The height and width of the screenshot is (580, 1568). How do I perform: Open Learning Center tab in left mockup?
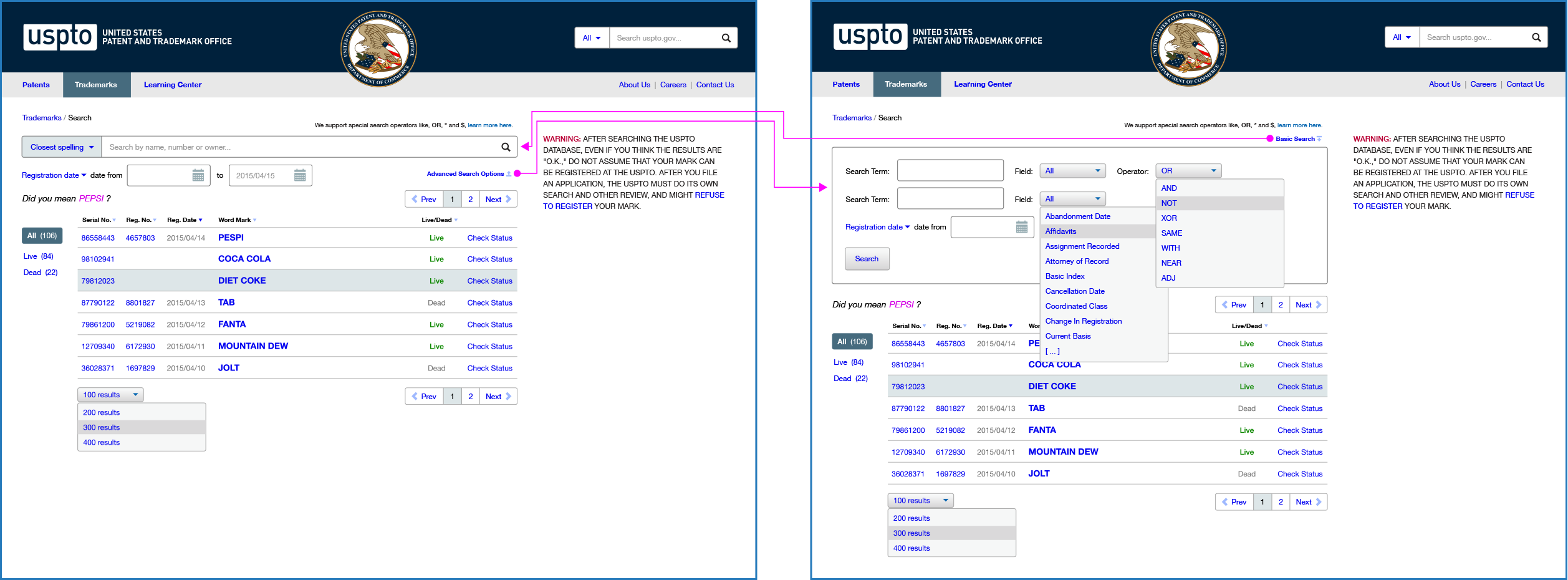point(173,85)
